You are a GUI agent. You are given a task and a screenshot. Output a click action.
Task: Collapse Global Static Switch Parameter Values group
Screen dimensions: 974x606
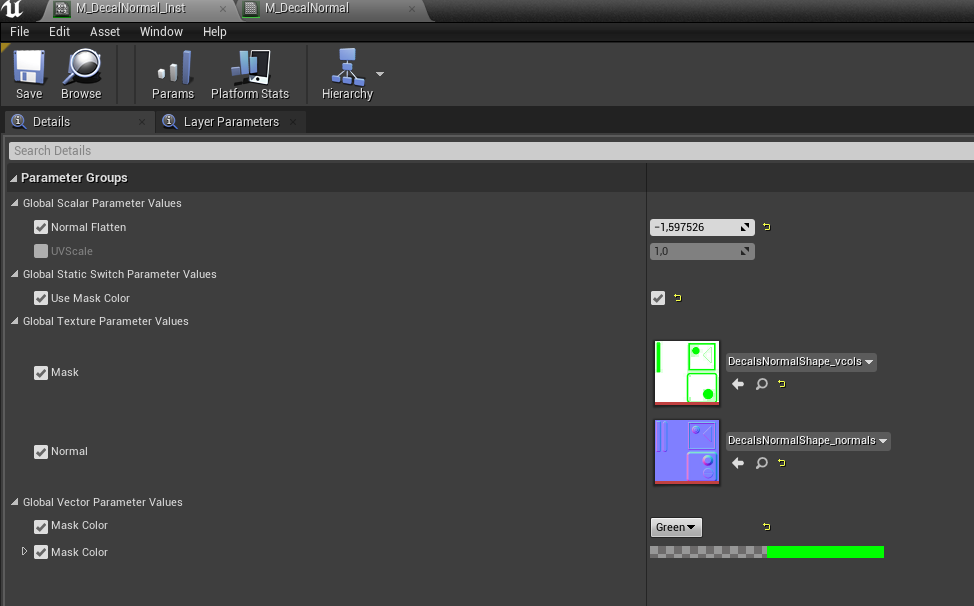point(15,274)
